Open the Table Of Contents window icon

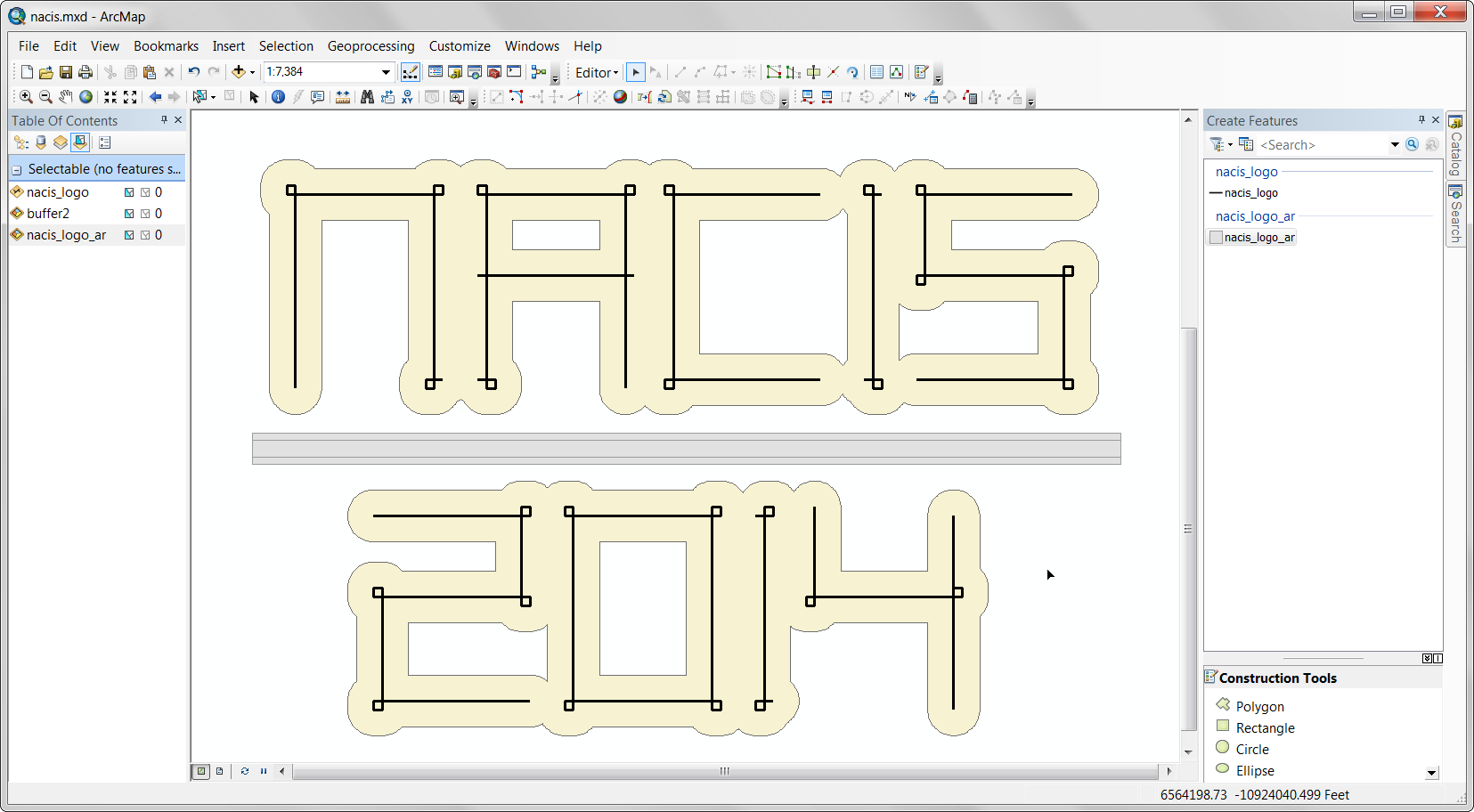pyautogui.click(x=436, y=72)
